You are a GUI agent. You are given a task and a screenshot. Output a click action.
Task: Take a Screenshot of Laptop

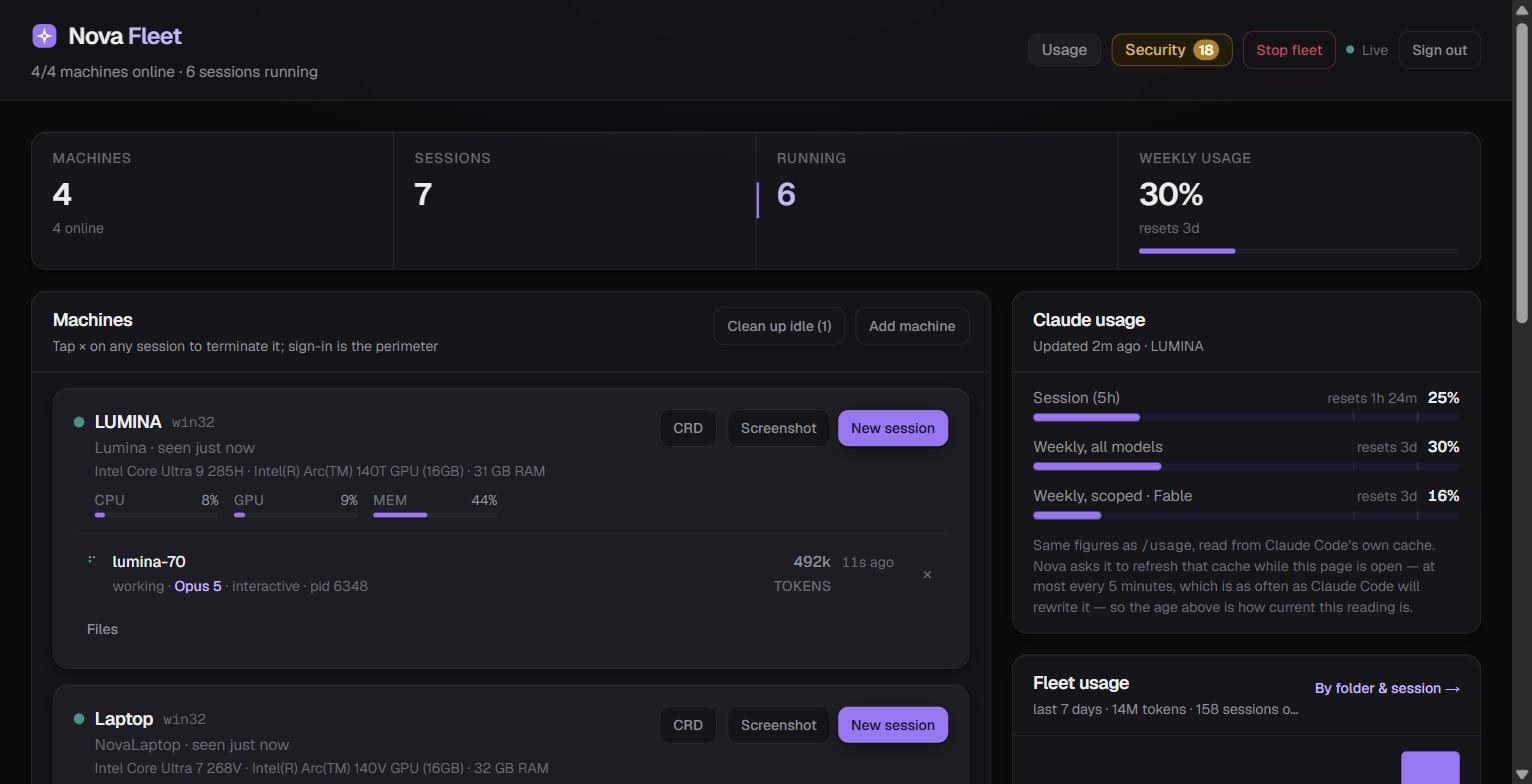(778, 725)
